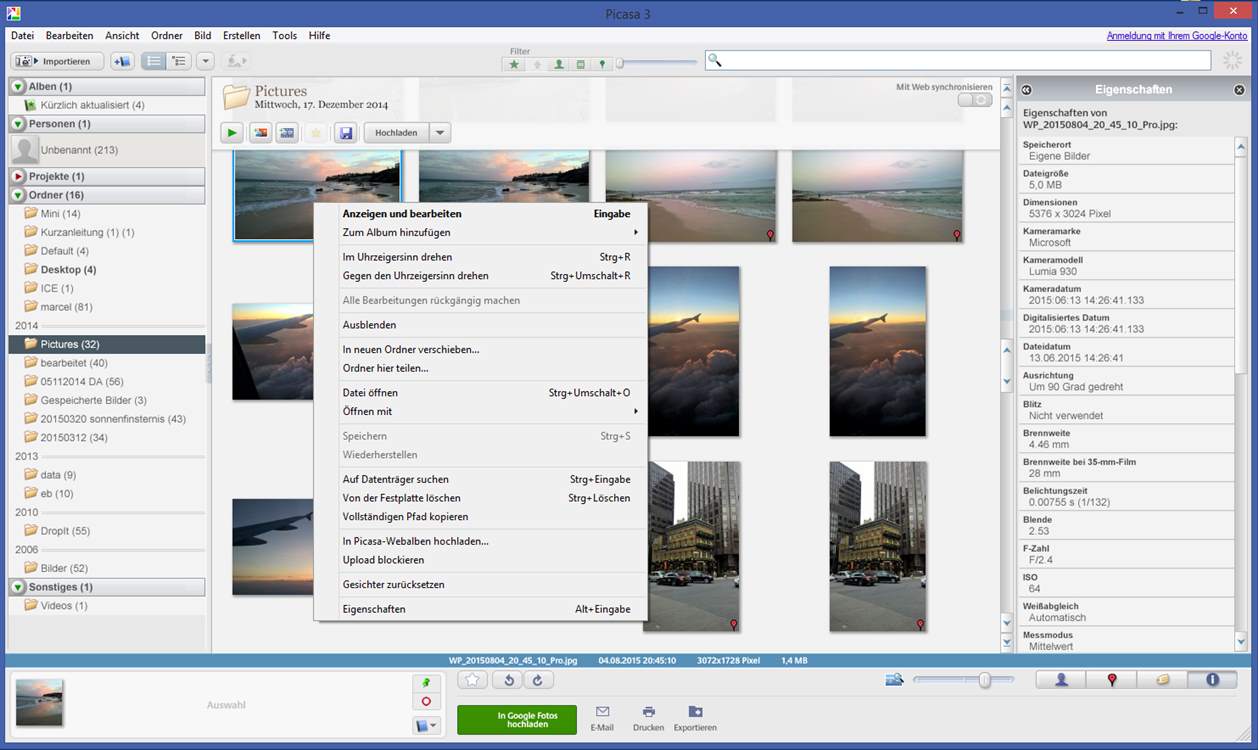Click In Google Fotos hochladen button
This screenshot has height=750, width=1258.
coord(517,720)
